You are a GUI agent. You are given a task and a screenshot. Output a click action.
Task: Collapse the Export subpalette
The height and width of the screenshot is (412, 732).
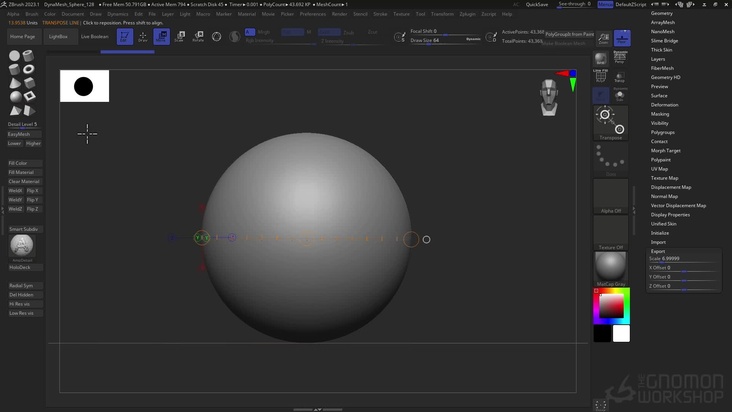pyautogui.click(x=658, y=251)
